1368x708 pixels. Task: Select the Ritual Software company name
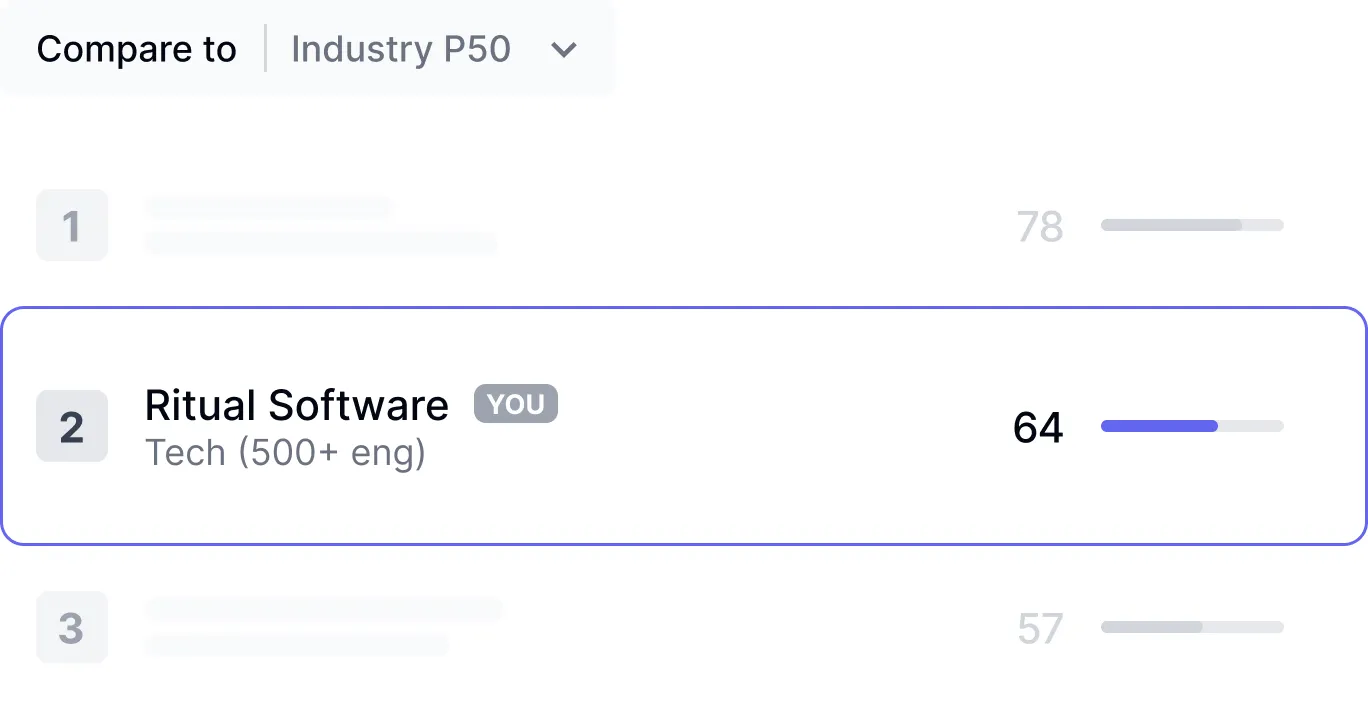(297, 405)
